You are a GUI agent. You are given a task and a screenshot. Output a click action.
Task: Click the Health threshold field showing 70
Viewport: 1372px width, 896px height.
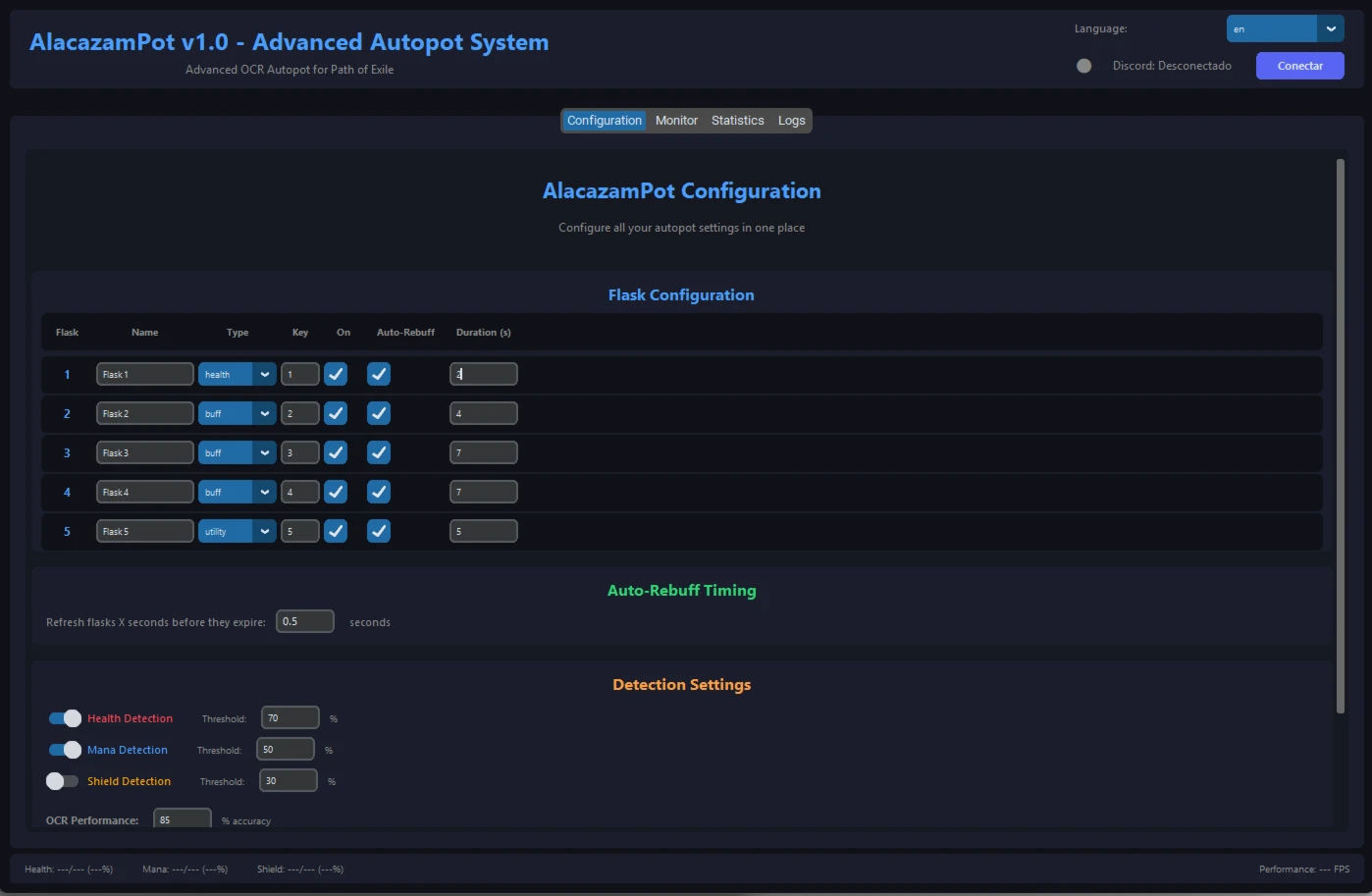[x=290, y=718]
